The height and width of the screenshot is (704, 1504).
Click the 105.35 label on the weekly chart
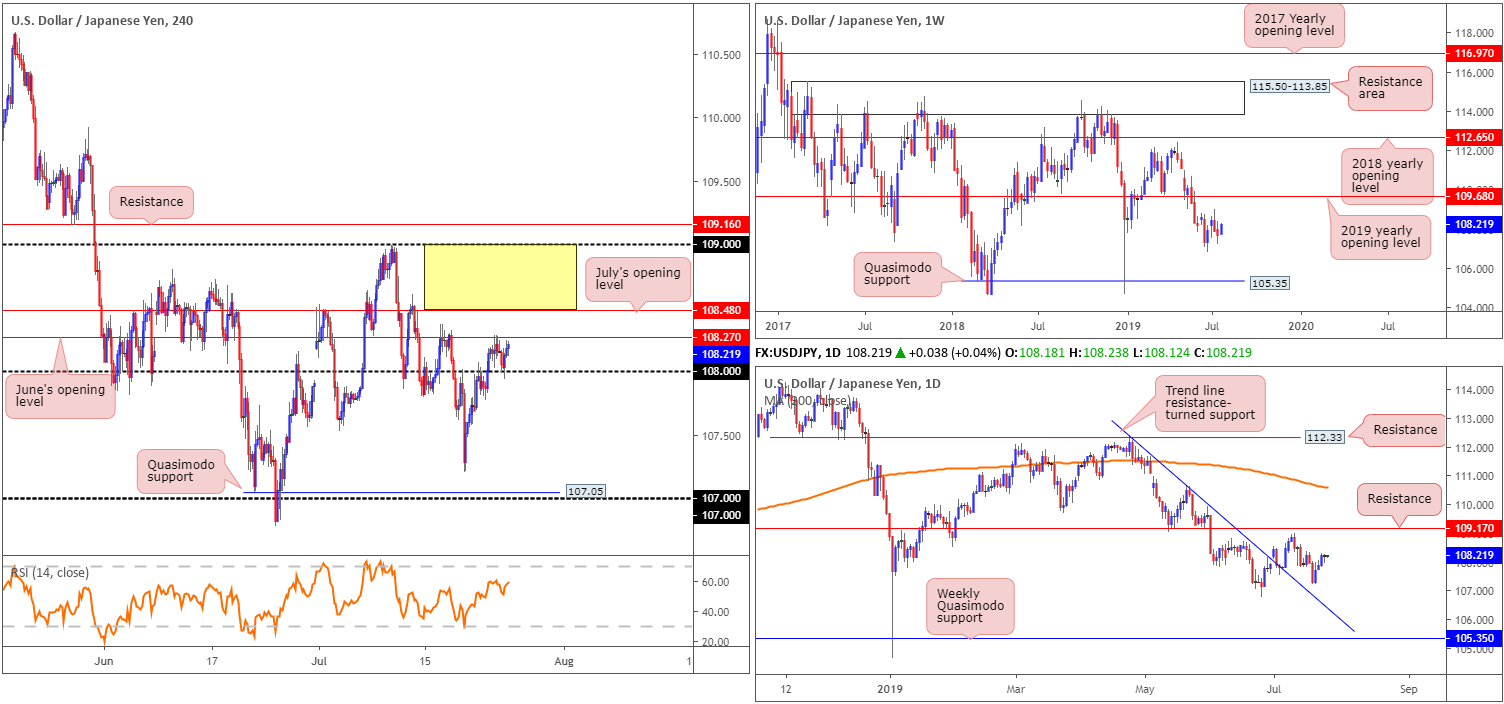[1268, 283]
